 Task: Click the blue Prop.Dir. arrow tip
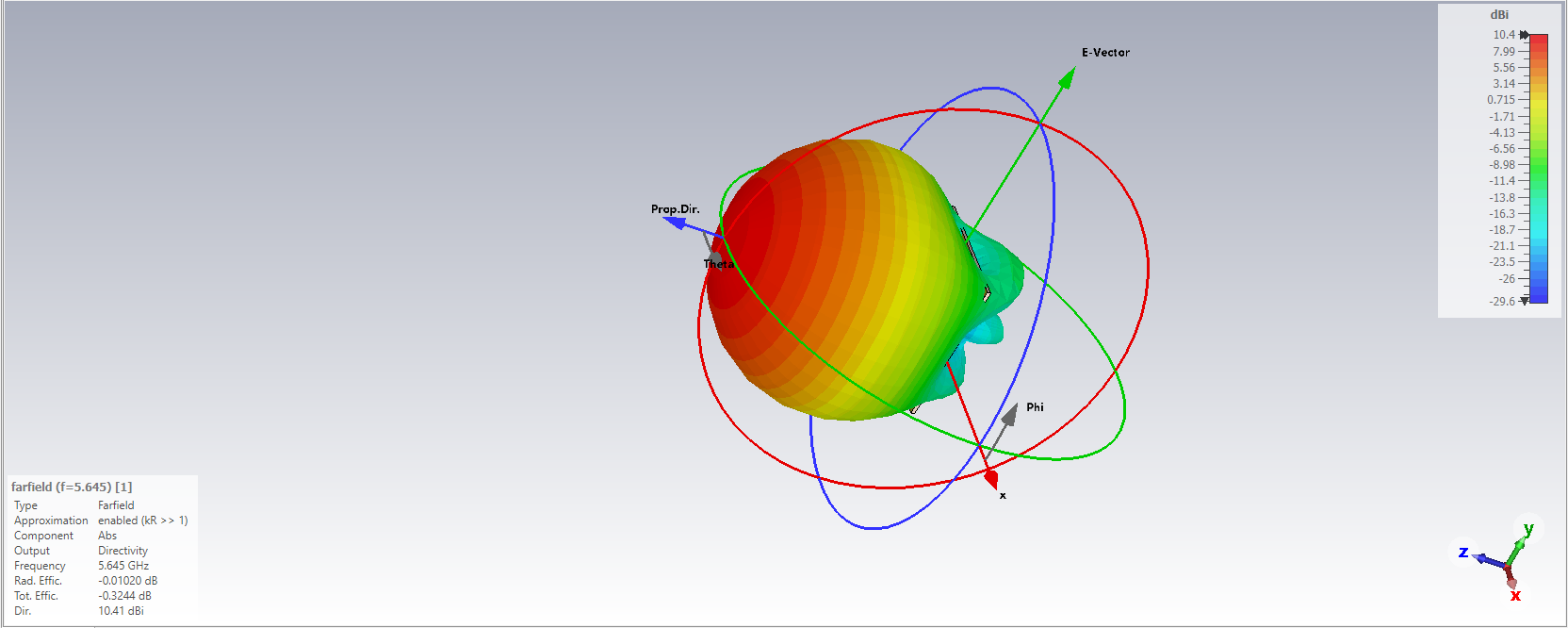click(x=675, y=223)
